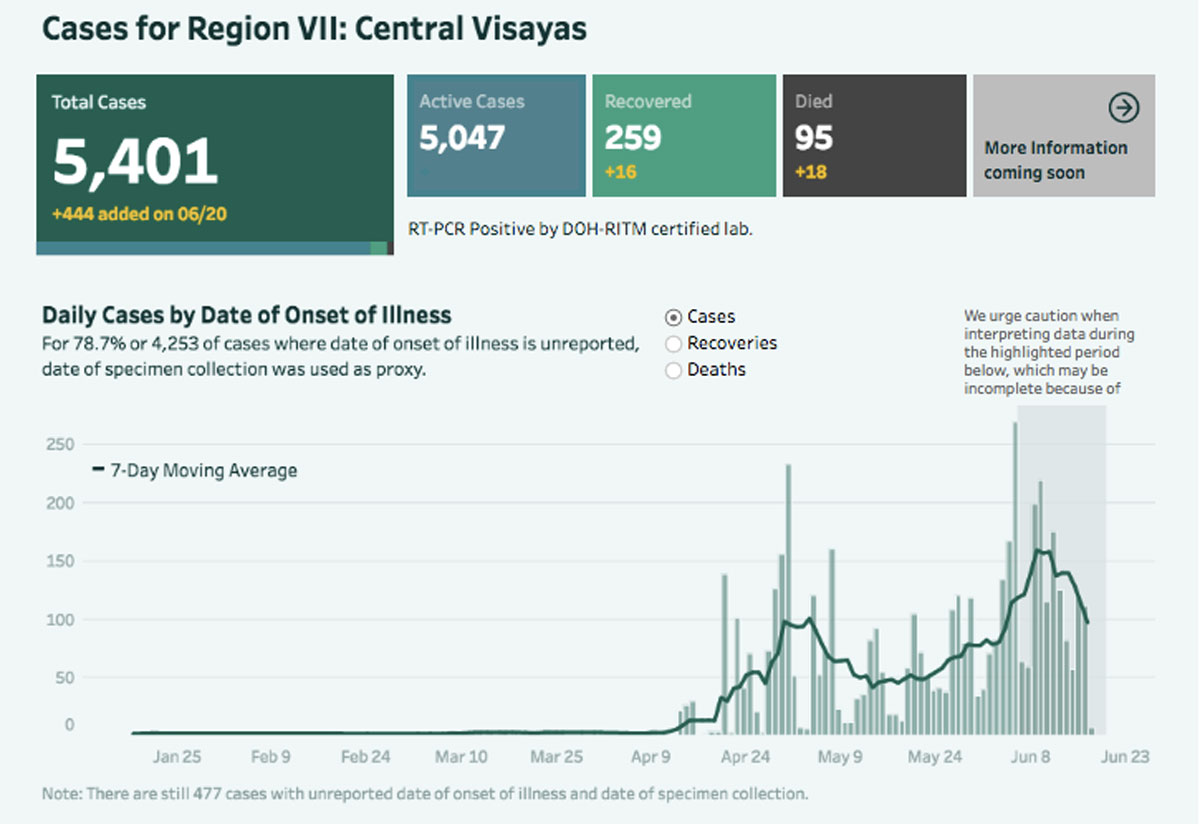Click the circled arrow icon in the gray tile
Screen dimensions: 1200x824
click(1124, 107)
